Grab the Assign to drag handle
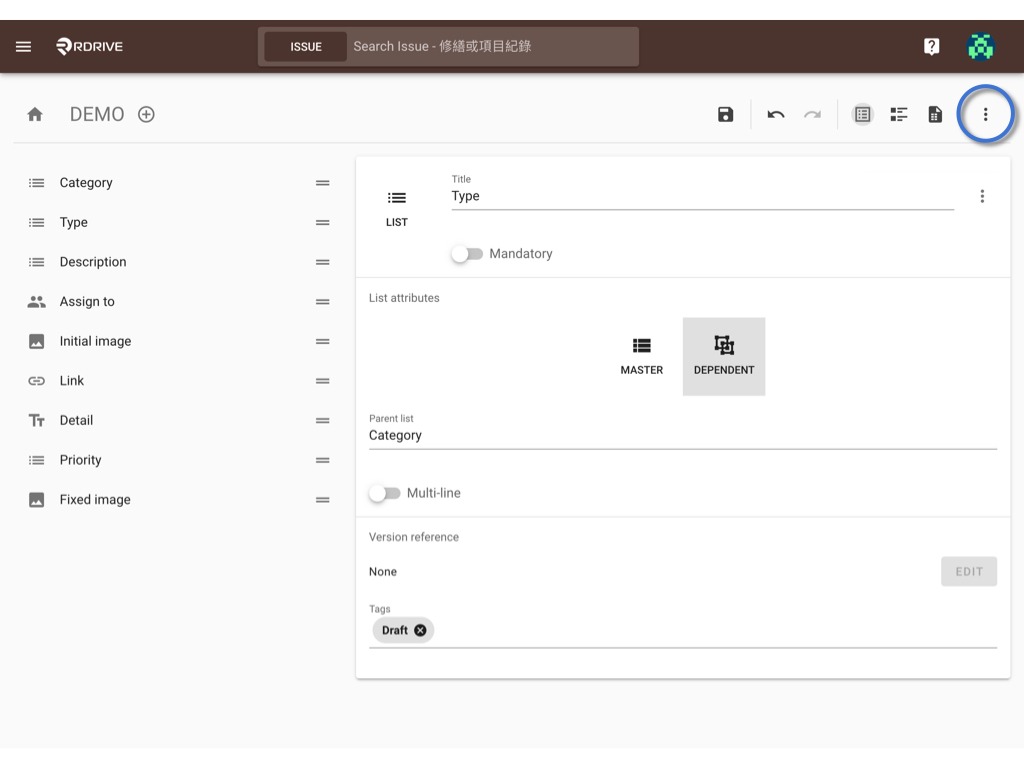 (323, 302)
